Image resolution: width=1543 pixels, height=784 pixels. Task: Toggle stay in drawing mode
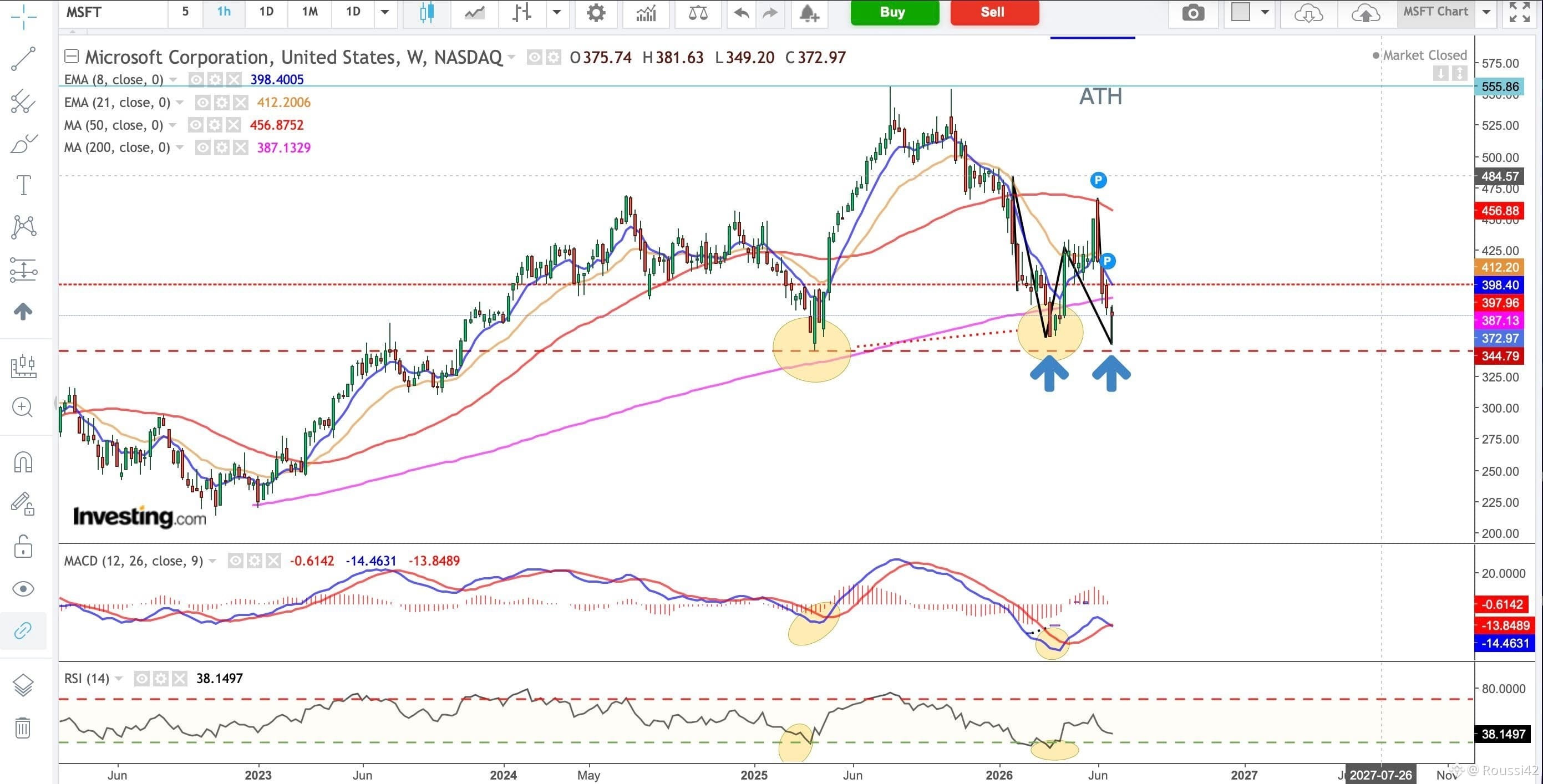coord(23,503)
